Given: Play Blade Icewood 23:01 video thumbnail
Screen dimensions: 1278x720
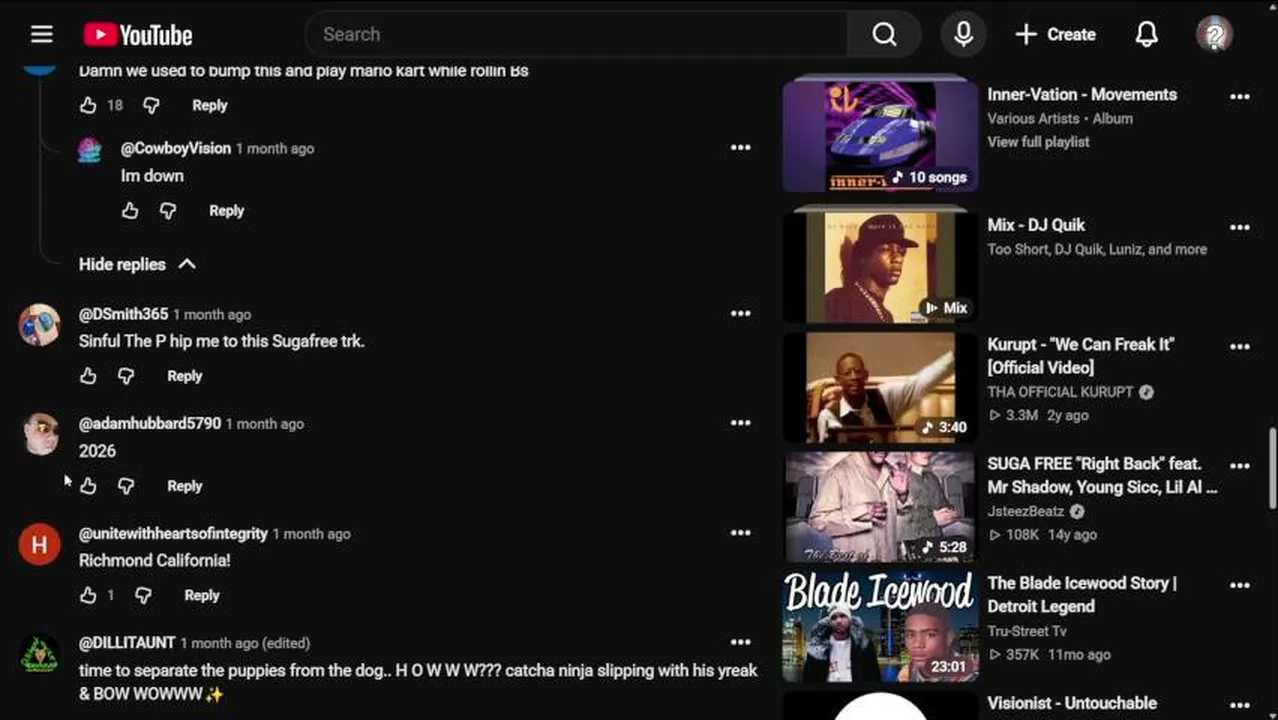Looking at the screenshot, I should tap(880, 626).
